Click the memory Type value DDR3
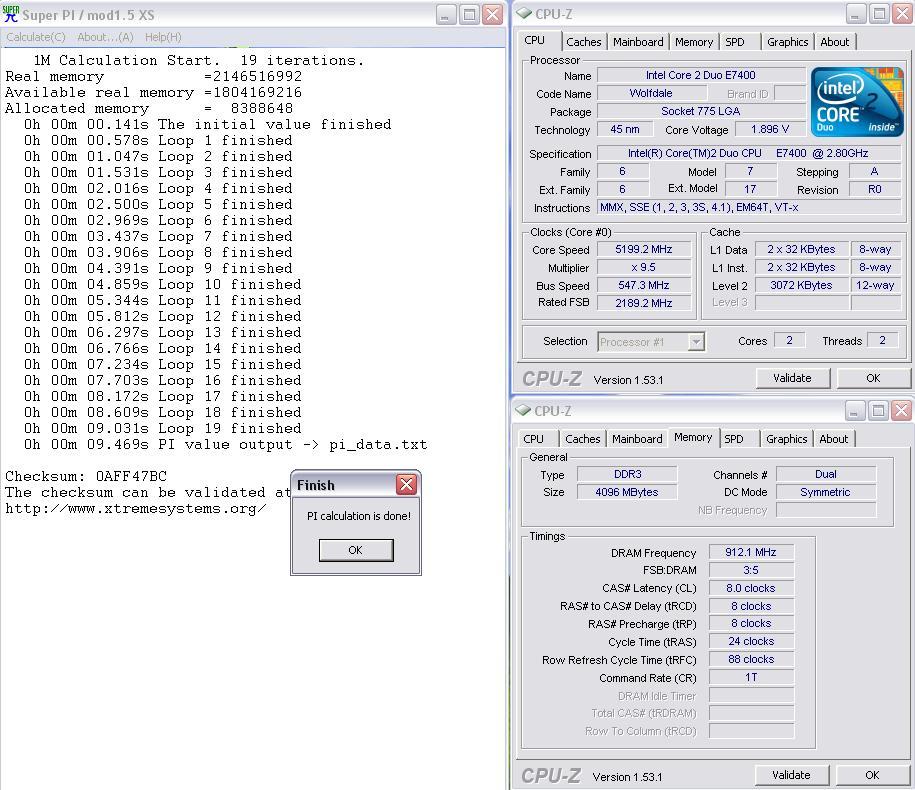Screen dimensions: 915x790 coord(627,474)
